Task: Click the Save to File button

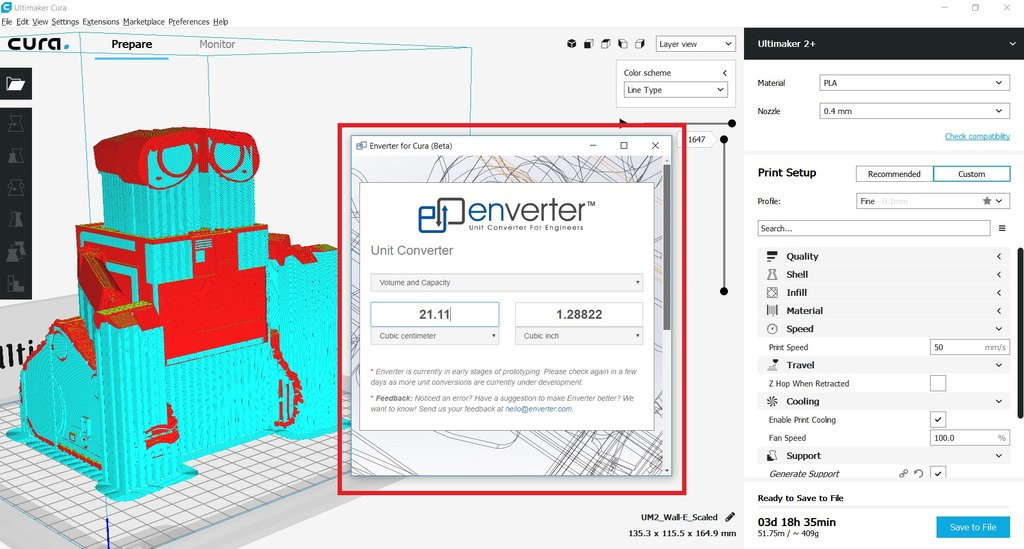Action: point(973,527)
